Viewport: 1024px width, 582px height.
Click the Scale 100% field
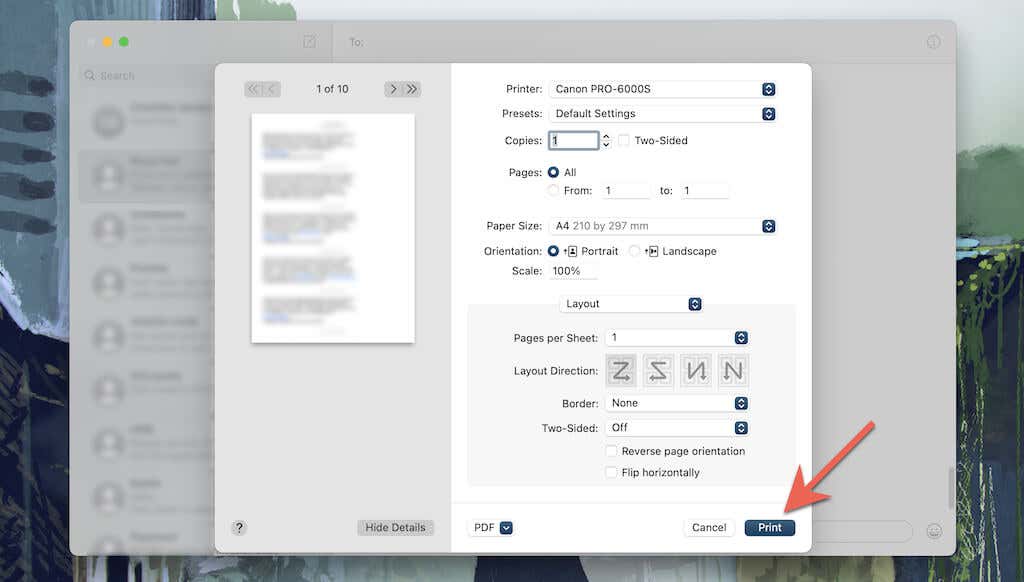[x=572, y=271]
